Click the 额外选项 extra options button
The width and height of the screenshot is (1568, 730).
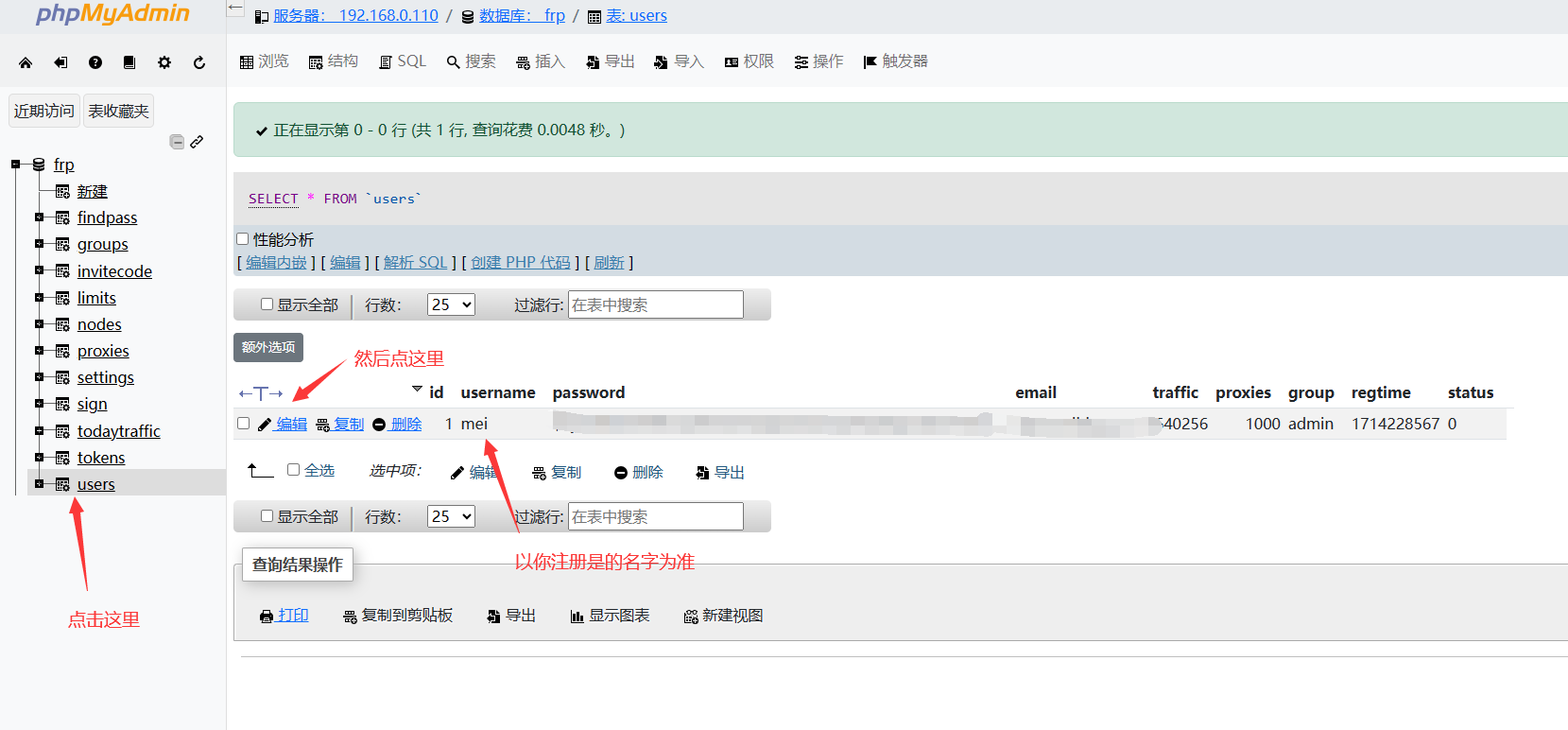pos(268,347)
